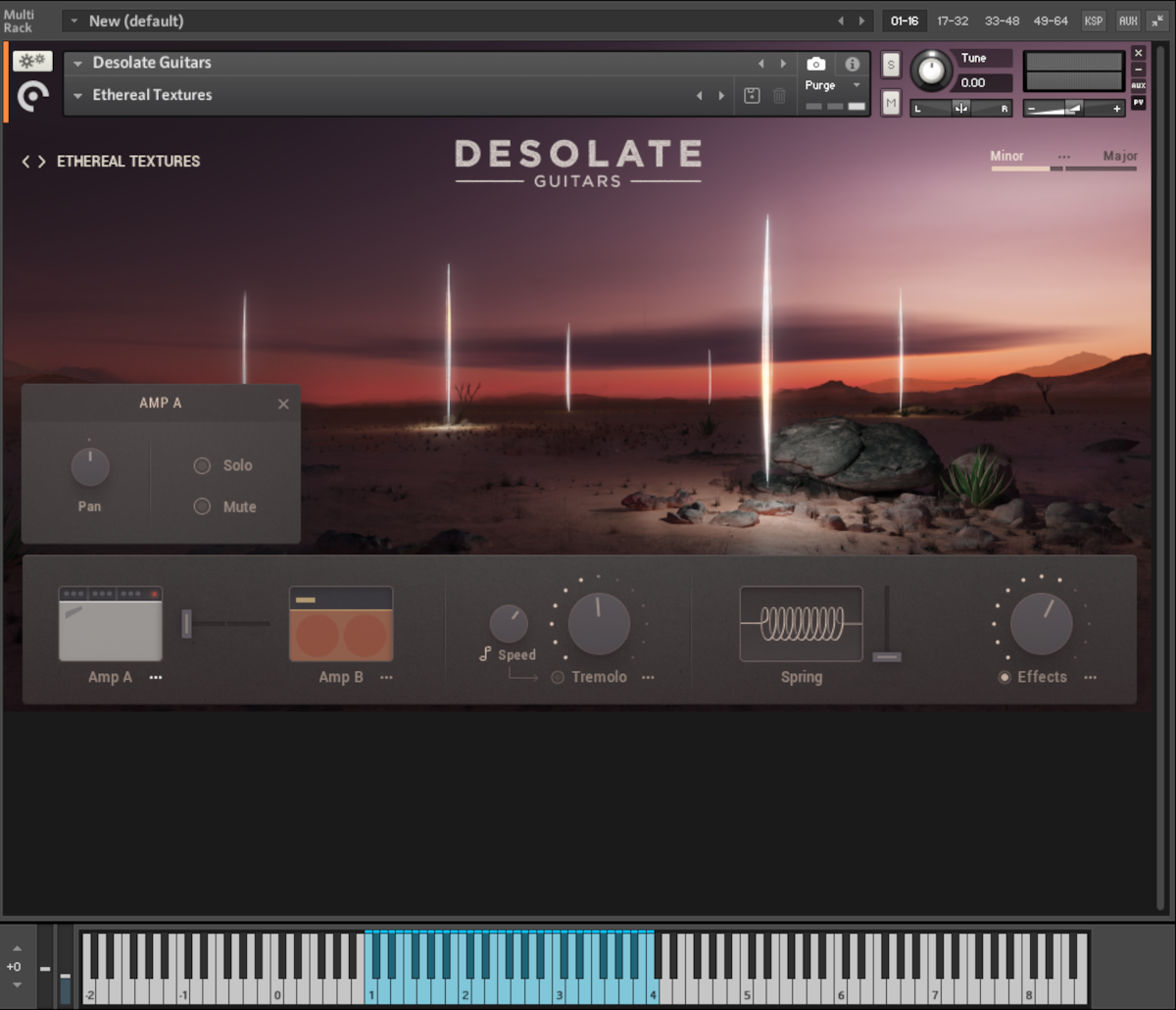Toggle the KSP multi script editor
The height and width of the screenshot is (1010, 1176).
click(1093, 21)
